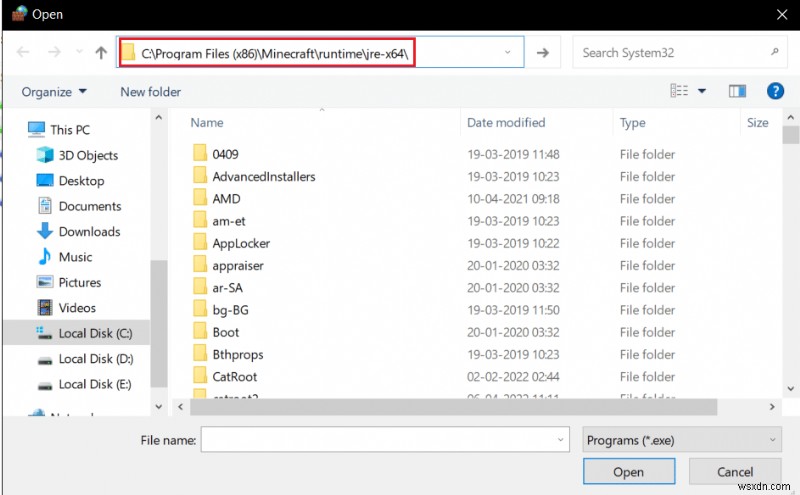This screenshot has width=800, height=495.
Task: Click the AMD folder icon
Action: coord(200,198)
